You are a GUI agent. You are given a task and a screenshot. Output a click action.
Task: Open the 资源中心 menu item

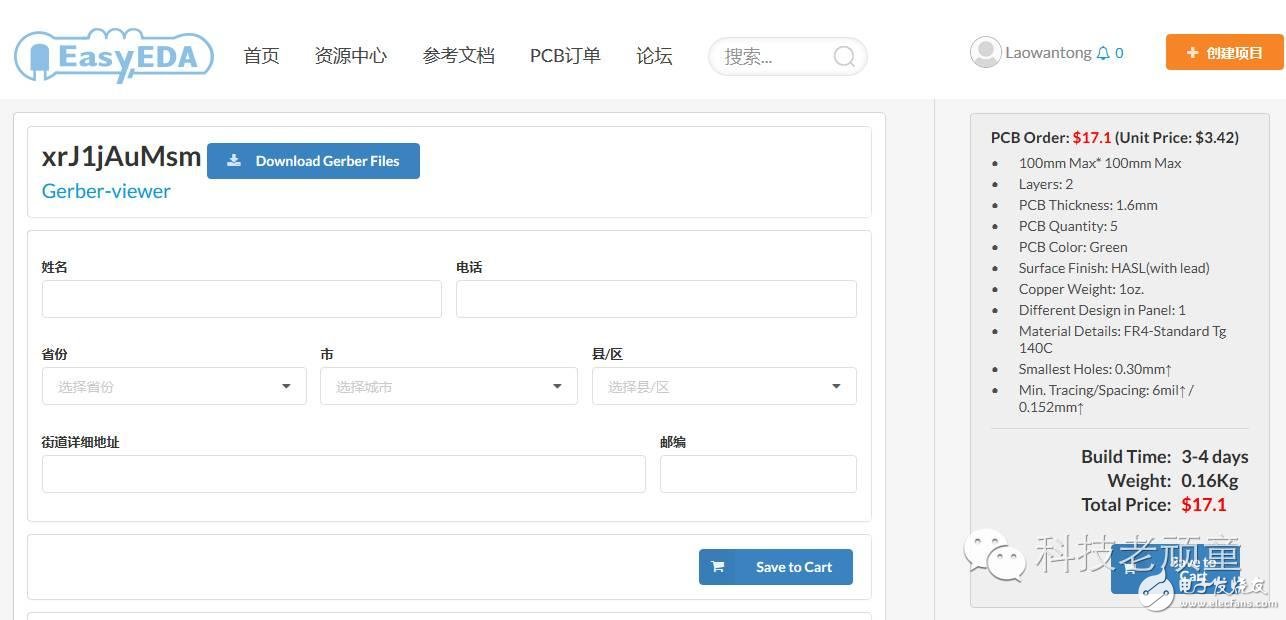coord(350,56)
